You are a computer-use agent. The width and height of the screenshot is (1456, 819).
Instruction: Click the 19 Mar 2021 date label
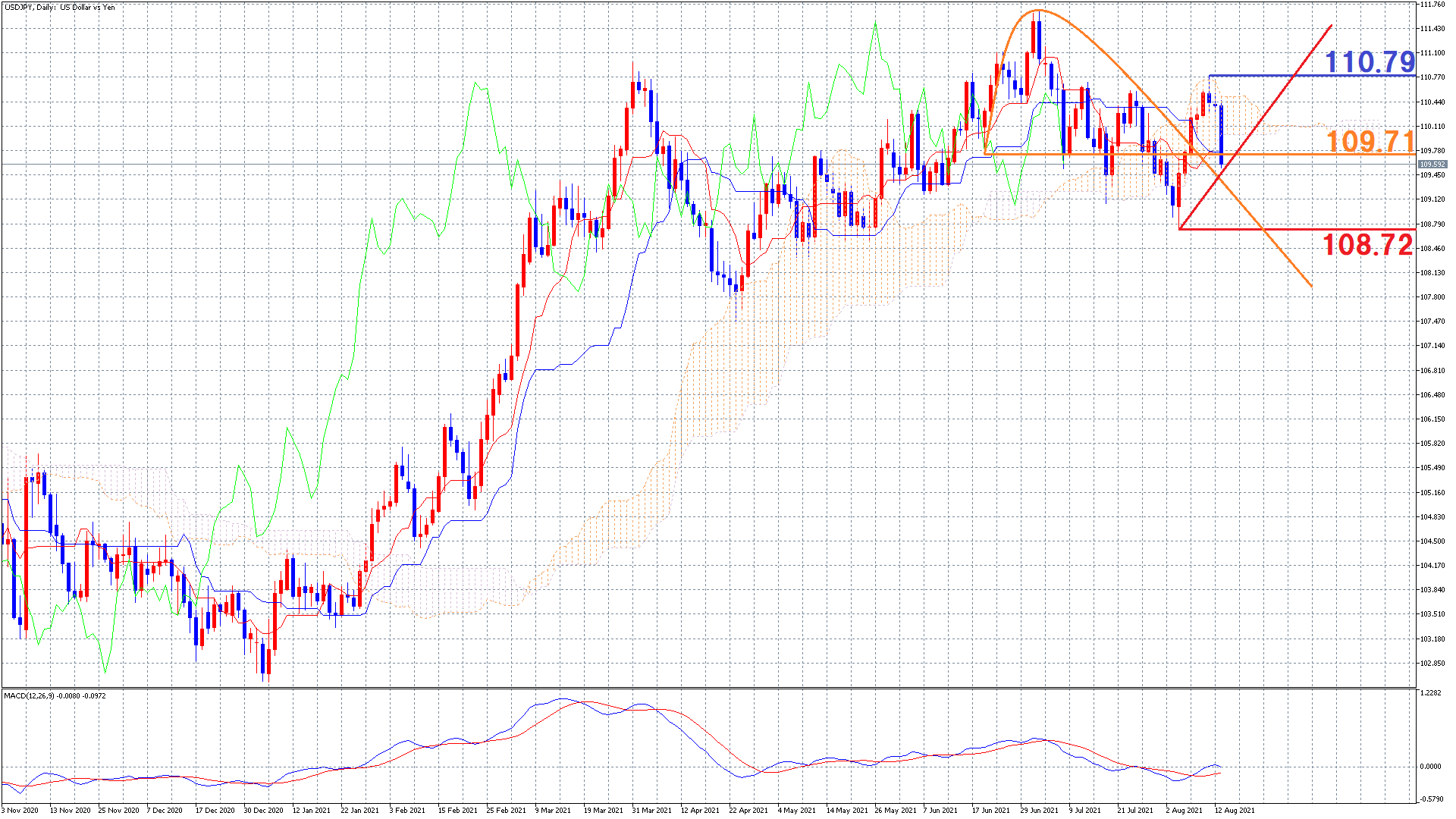coord(603,810)
